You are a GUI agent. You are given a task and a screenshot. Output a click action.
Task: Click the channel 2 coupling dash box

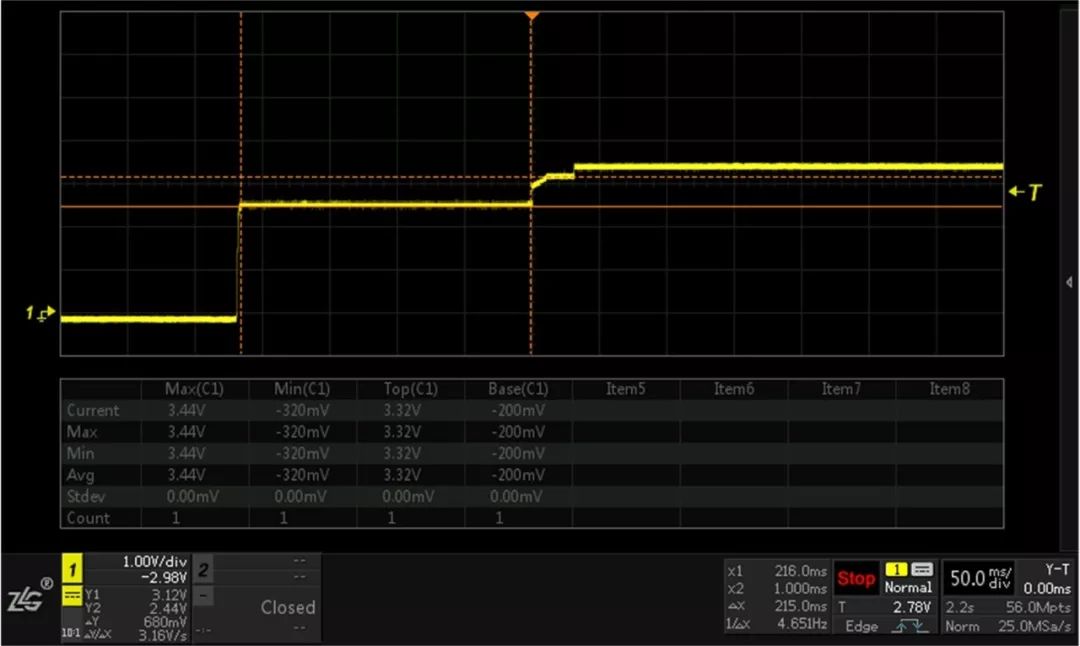[202, 596]
